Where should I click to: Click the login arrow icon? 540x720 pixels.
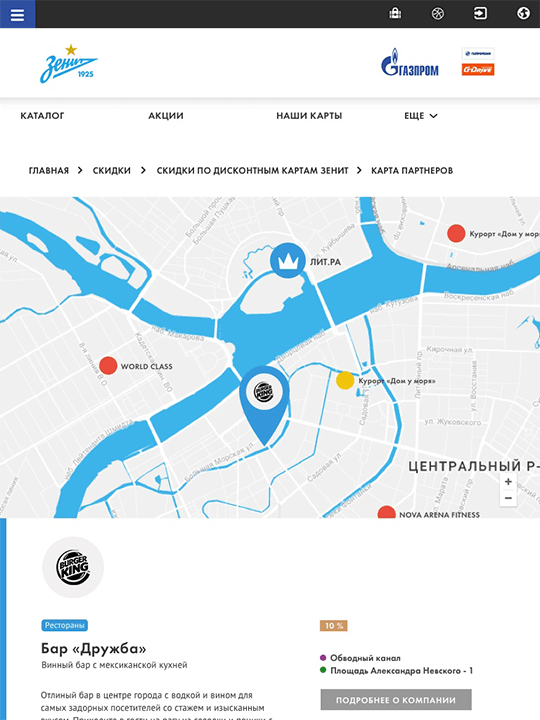[x=480, y=13]
